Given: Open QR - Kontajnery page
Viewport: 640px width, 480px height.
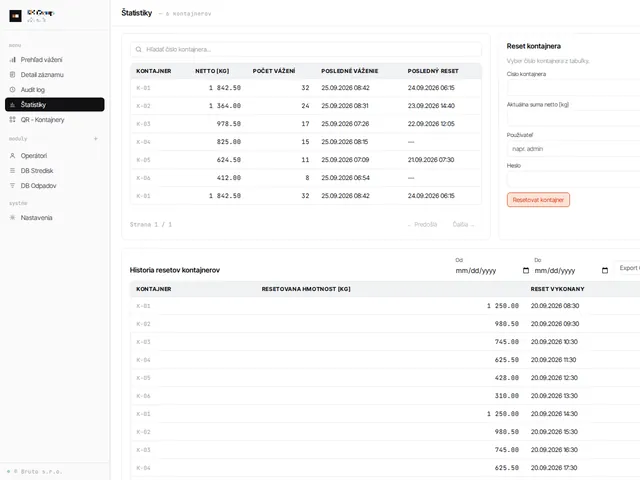Looking at the screenshot, I should 55,120.
